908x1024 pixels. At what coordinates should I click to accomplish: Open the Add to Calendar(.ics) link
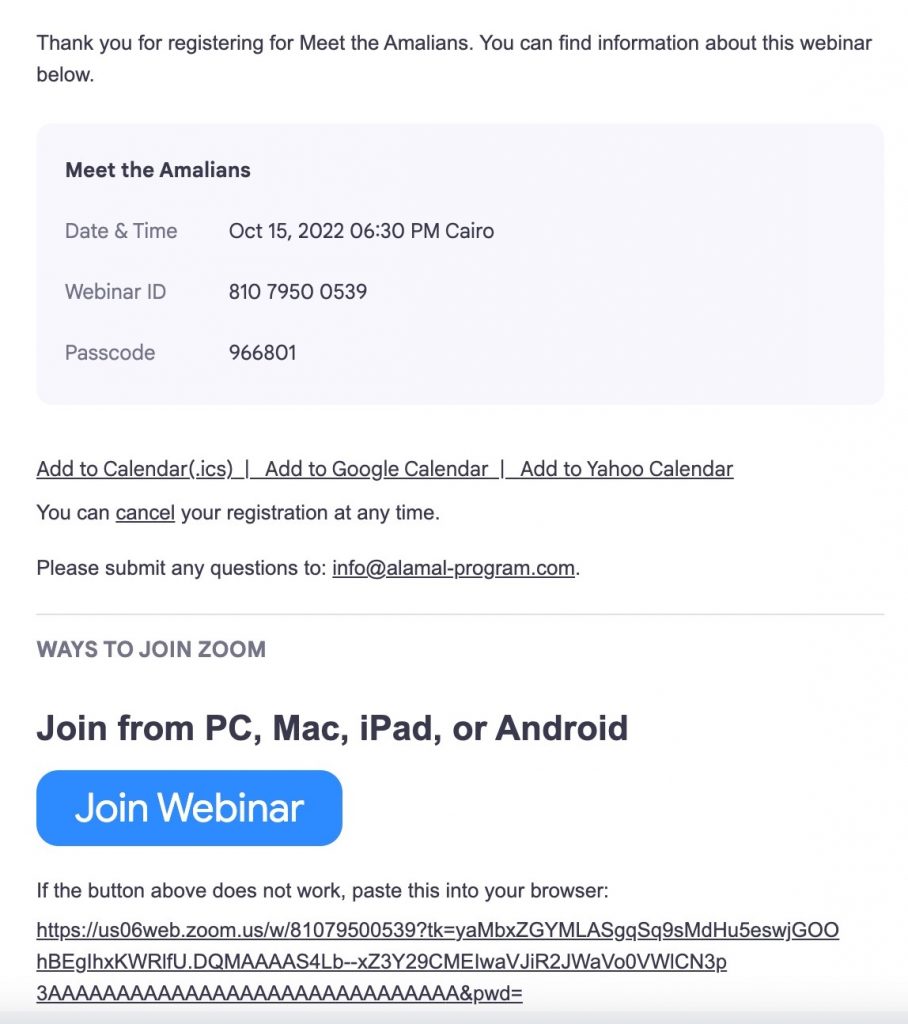pos(134,469)
